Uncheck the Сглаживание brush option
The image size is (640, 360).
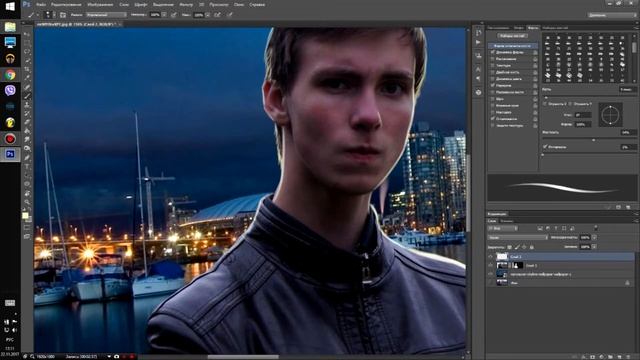[493, 119]
